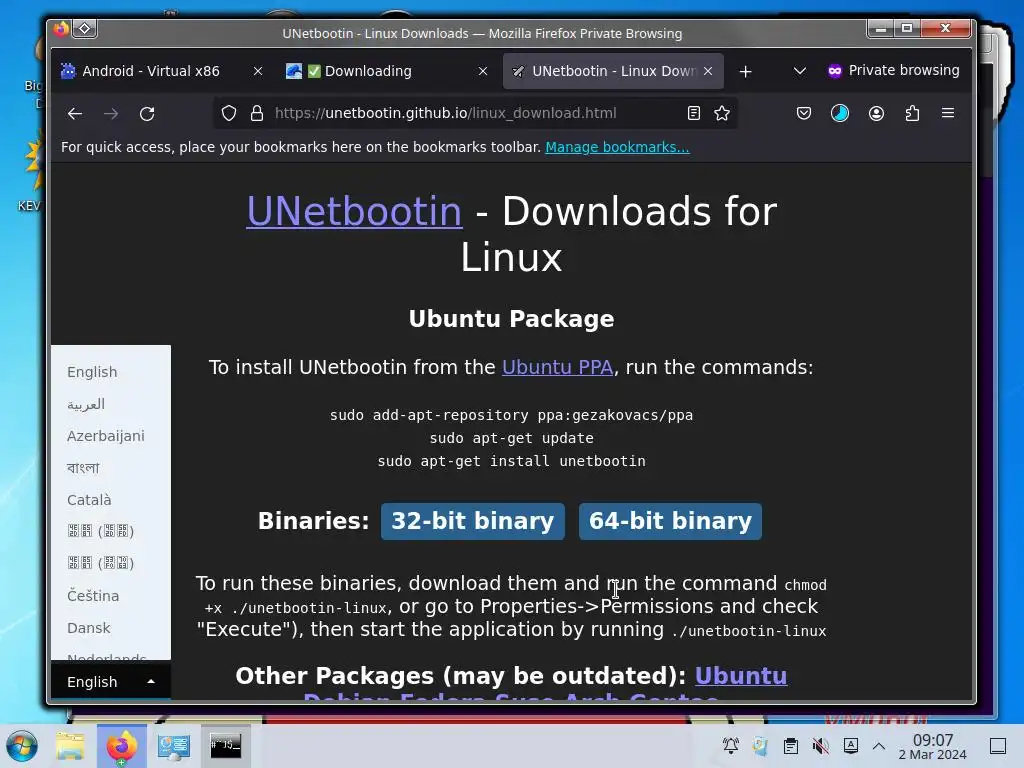1024x768 pixels.
Task: Expand the hidden tray icons arrow
Action: pos(879,746)
